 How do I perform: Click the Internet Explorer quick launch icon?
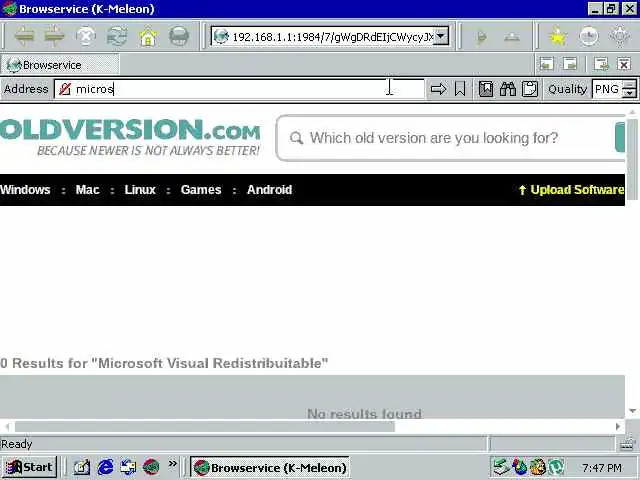pos(105,467)
